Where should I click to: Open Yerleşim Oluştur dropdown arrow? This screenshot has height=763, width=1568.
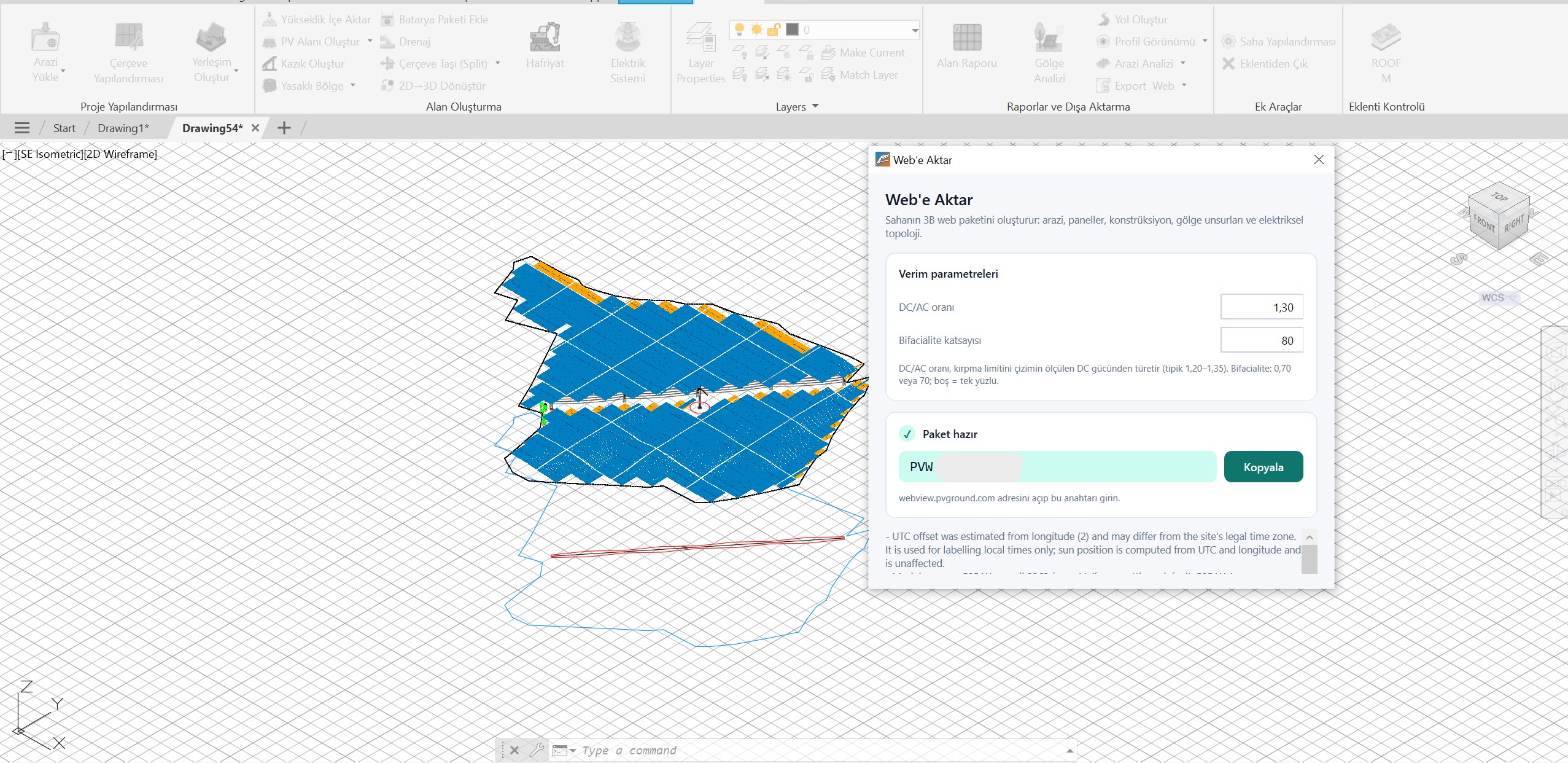click(236, 71)
